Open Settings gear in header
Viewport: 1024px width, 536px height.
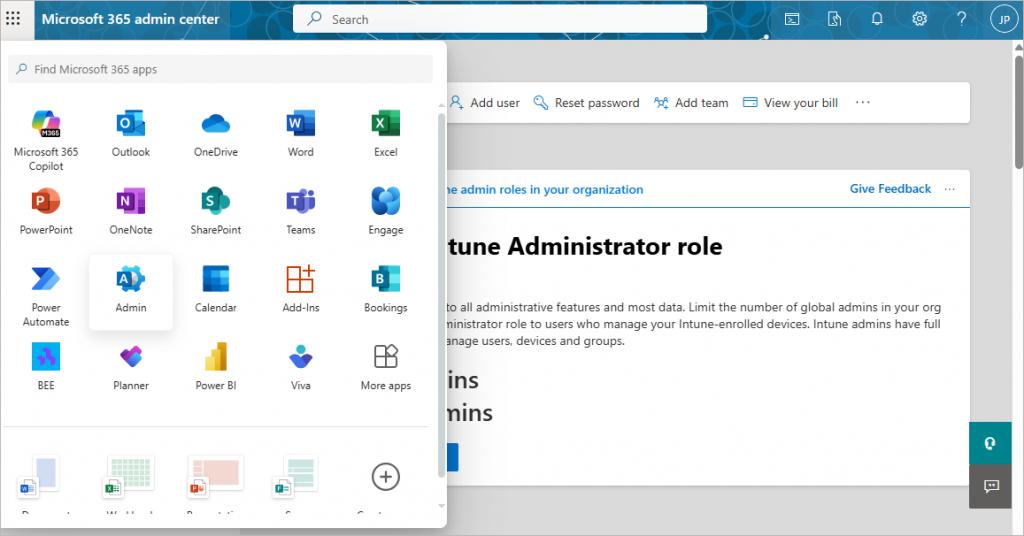919,19
